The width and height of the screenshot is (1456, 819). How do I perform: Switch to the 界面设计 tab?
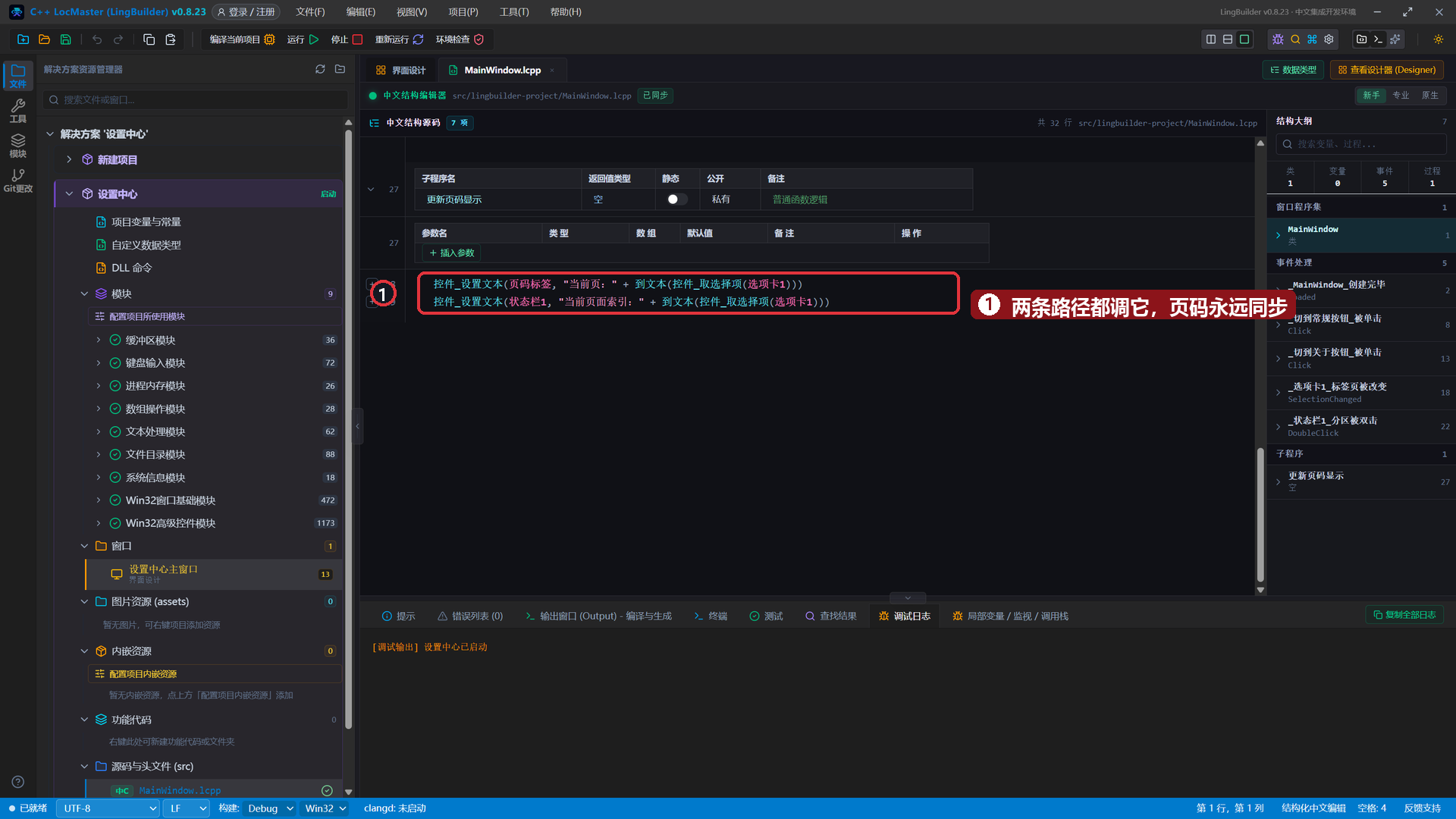click(x=401, y=70)
